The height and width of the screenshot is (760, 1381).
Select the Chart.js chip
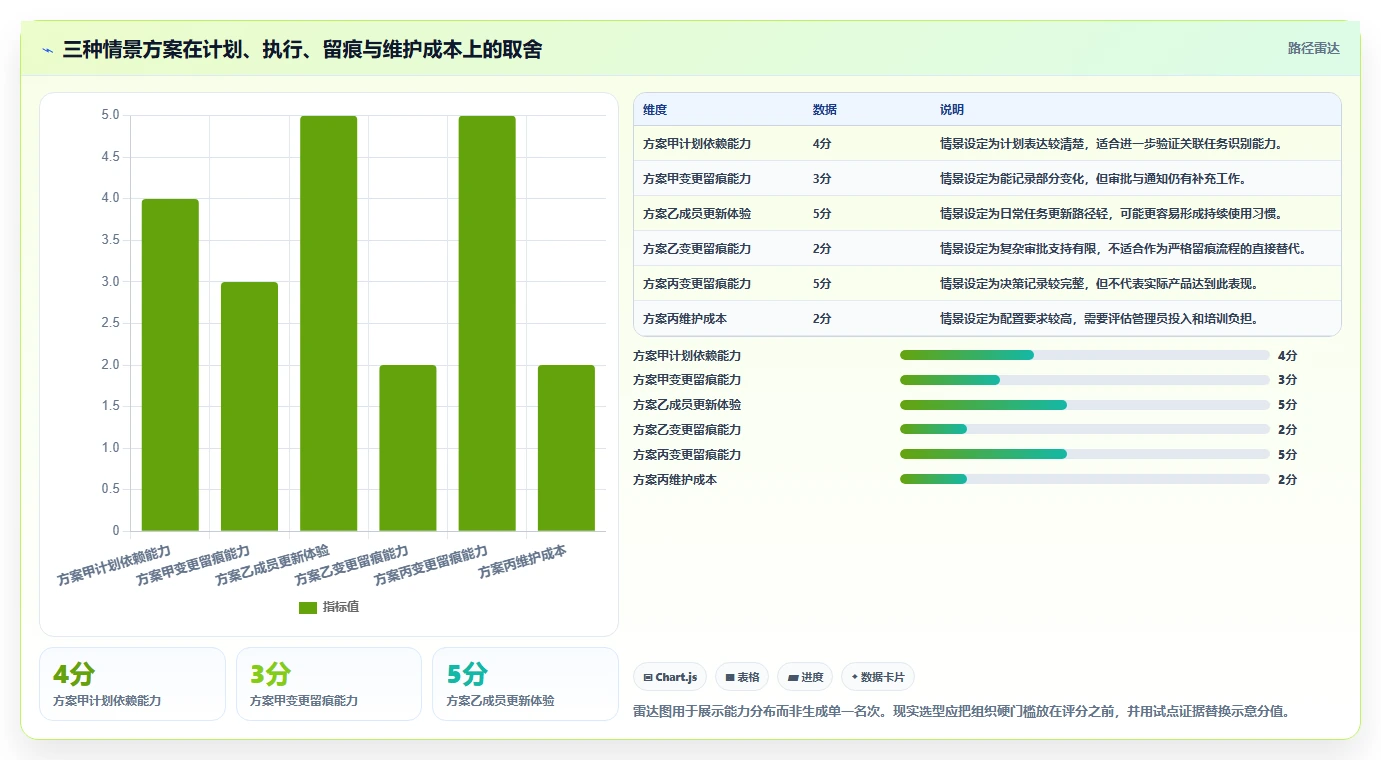pyautogui.click(x=670, y=677)
